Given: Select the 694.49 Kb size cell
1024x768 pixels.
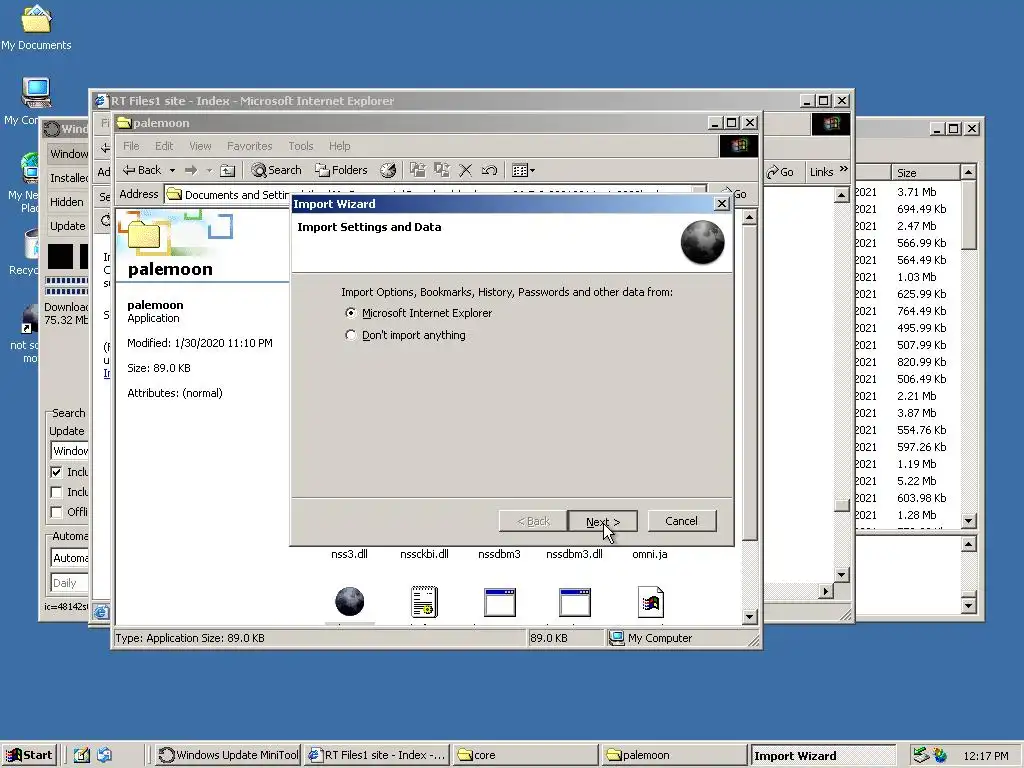Looking at the screenshot, I should 921,209.
